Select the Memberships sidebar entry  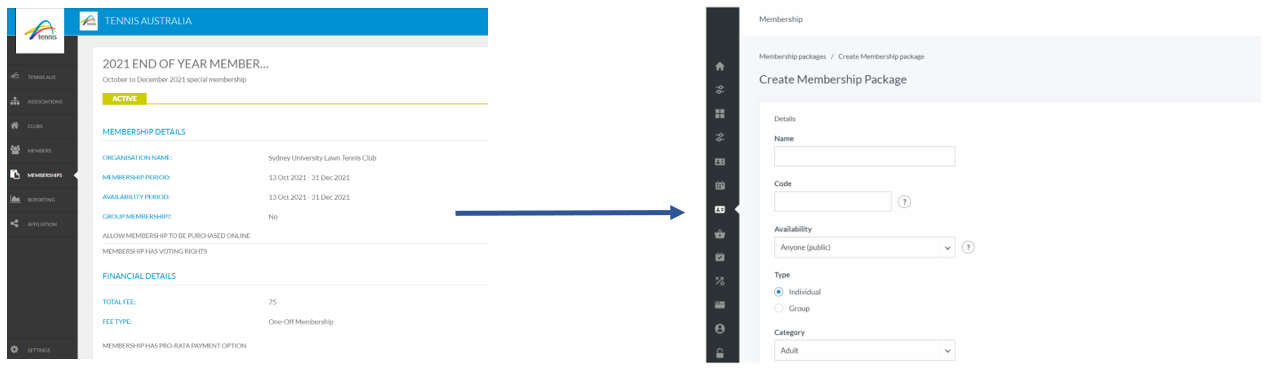pyautogui.click(x=41, y=175)
